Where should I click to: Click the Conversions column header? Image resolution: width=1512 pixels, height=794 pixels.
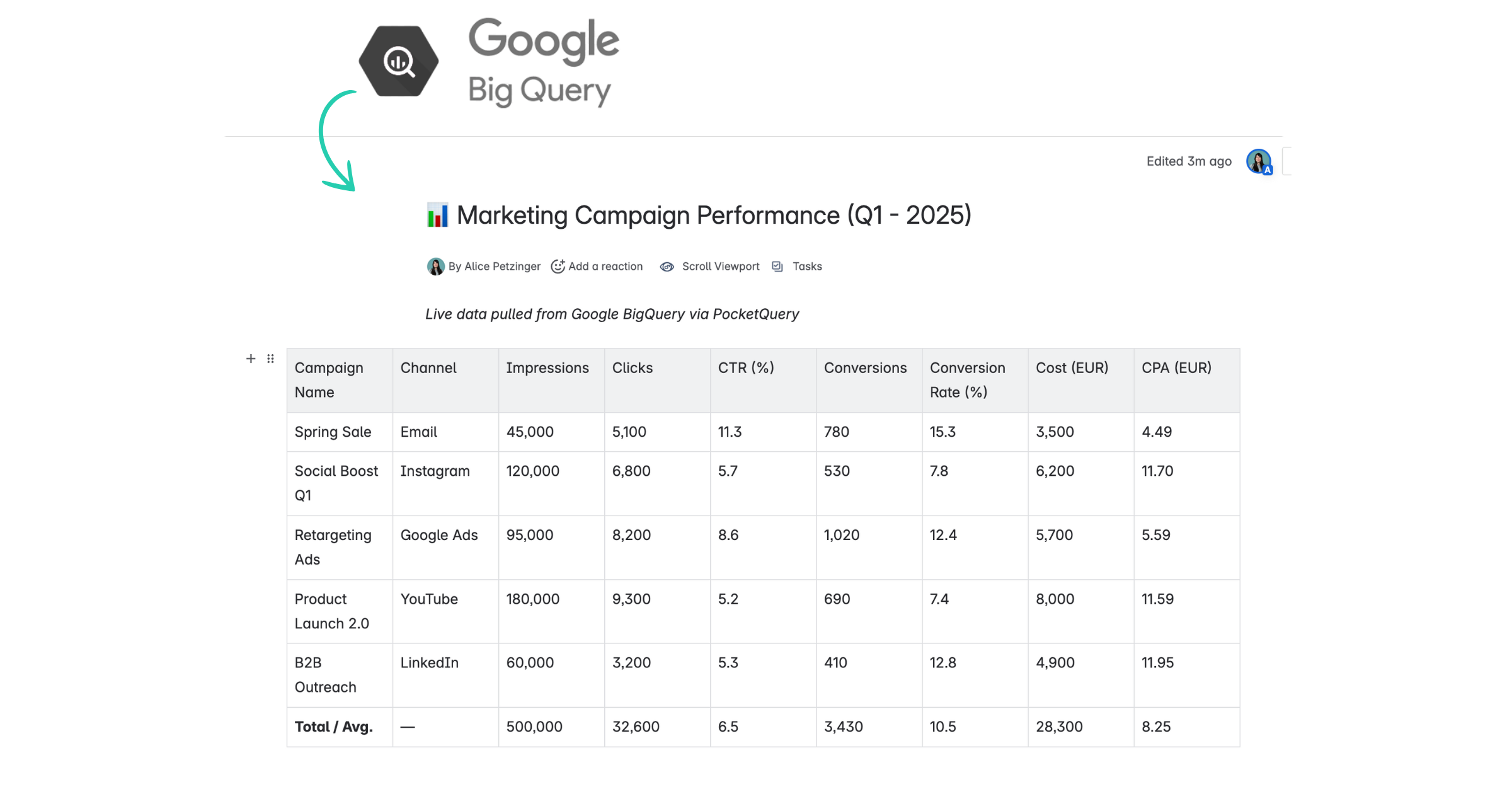coord(869,381)
